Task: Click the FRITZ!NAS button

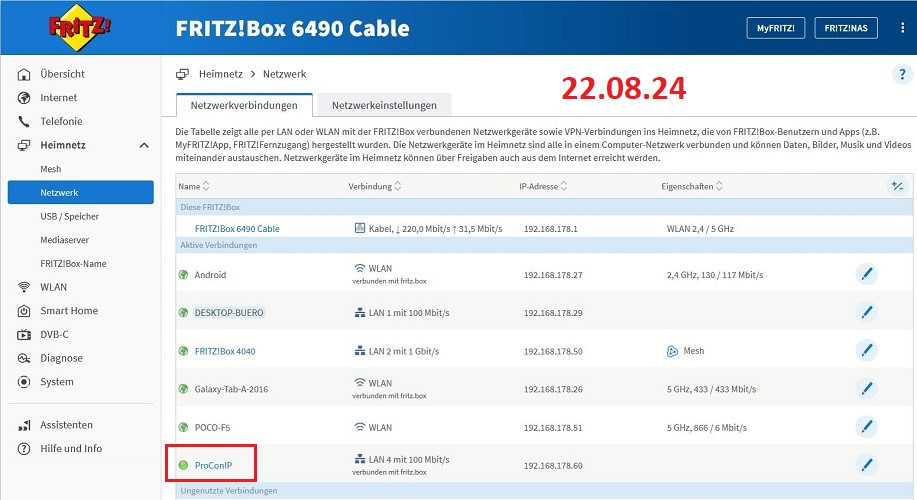Action: coord(846,28)
